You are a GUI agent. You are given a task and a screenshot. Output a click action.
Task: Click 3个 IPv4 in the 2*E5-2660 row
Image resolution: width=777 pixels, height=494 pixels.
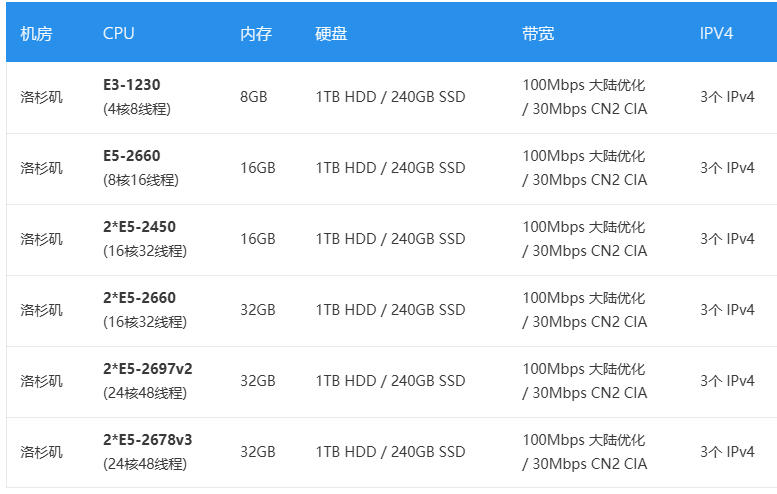click(x=727, y=310)
